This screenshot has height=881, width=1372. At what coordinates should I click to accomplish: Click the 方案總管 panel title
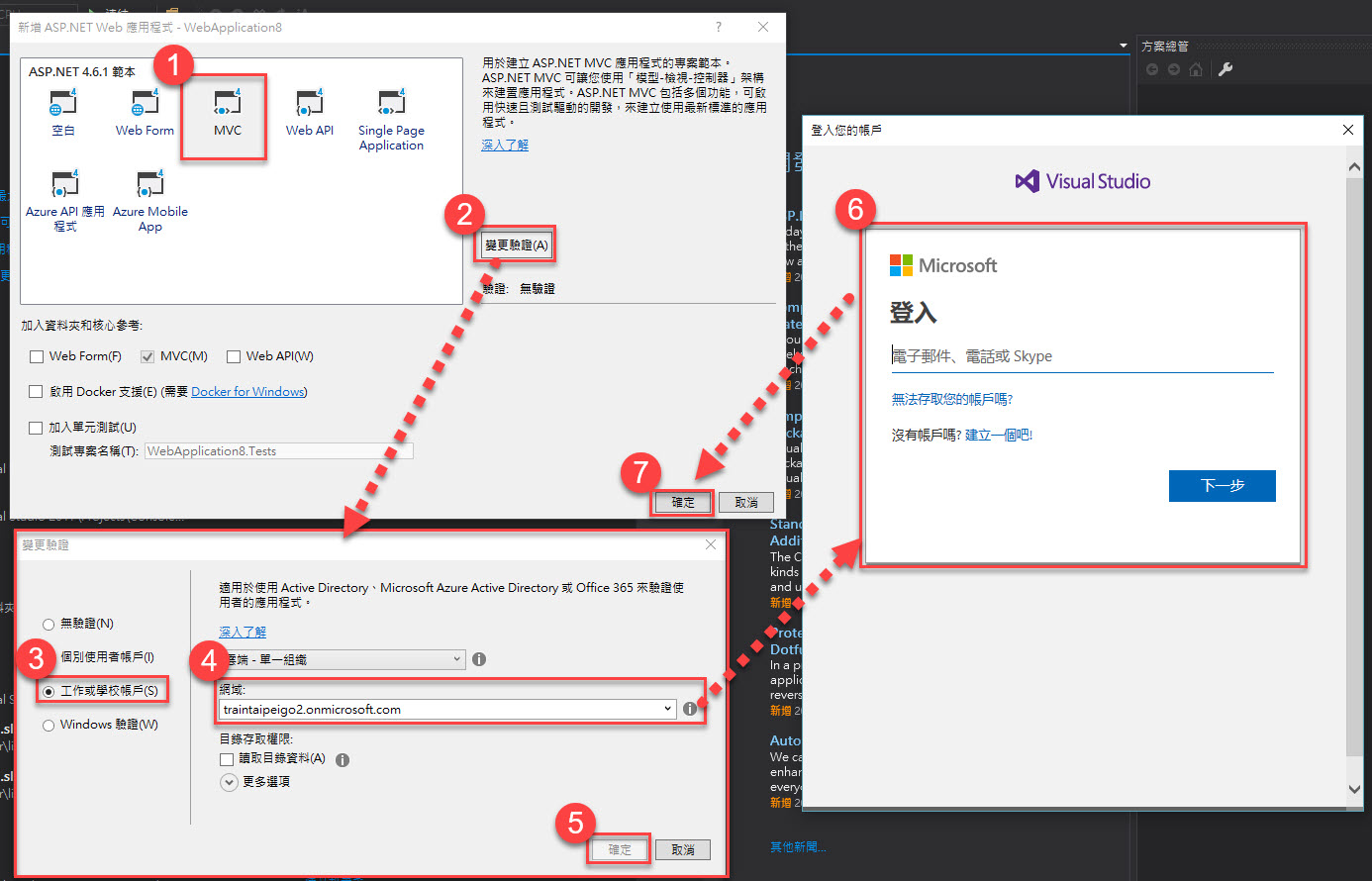pos(1165,46)
